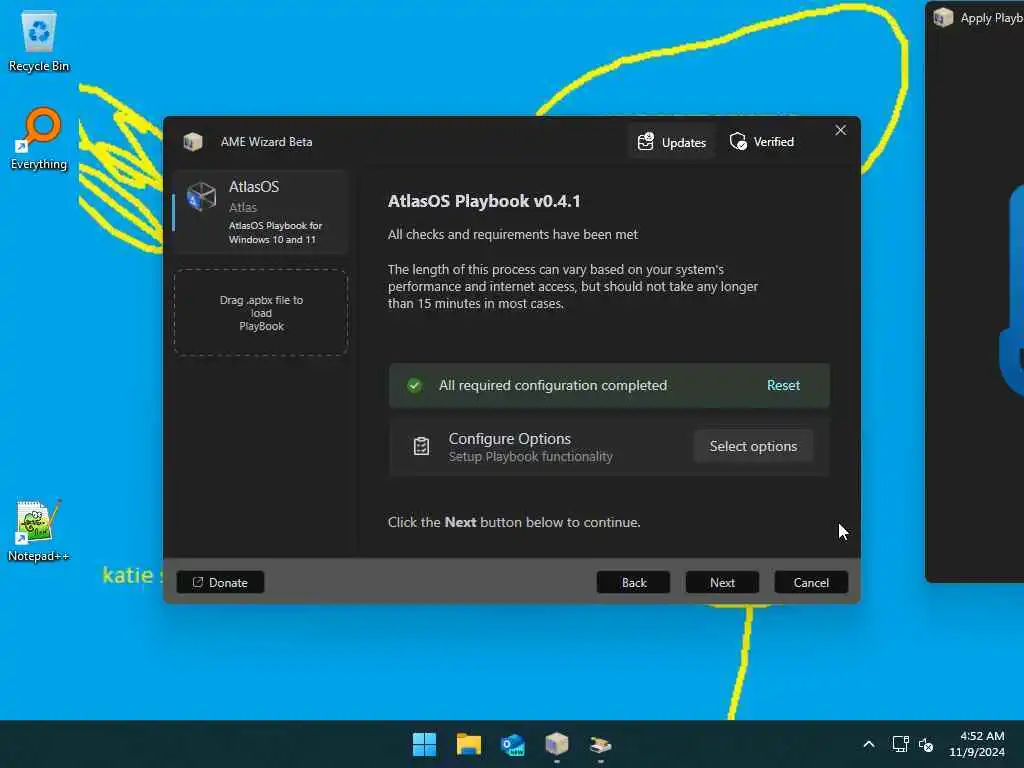Click the AtlasOS playbook cube icon
1024x768 pixels.
point(201,197)
